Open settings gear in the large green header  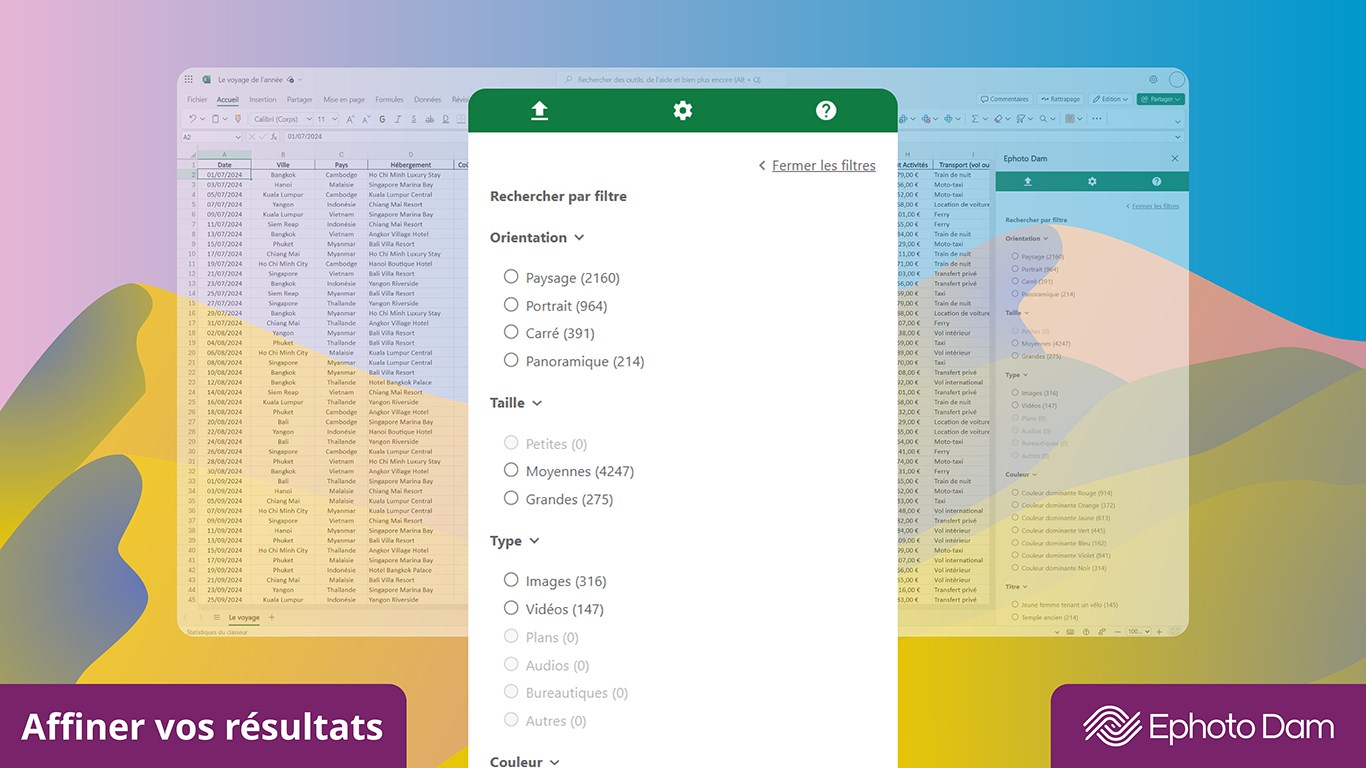pyautogui.click(x=683, y=110)
